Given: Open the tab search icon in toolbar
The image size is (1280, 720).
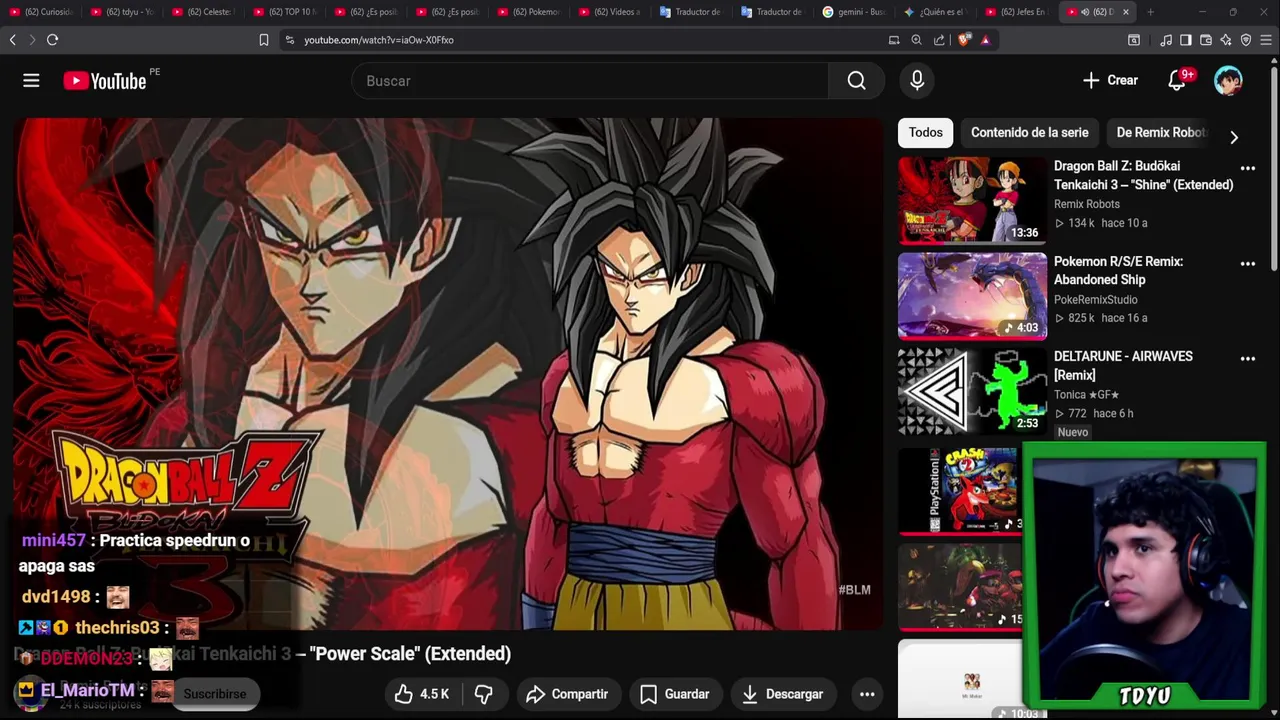Looking at the screenshot, I should pyautogui.click(x=1134, y=40).
